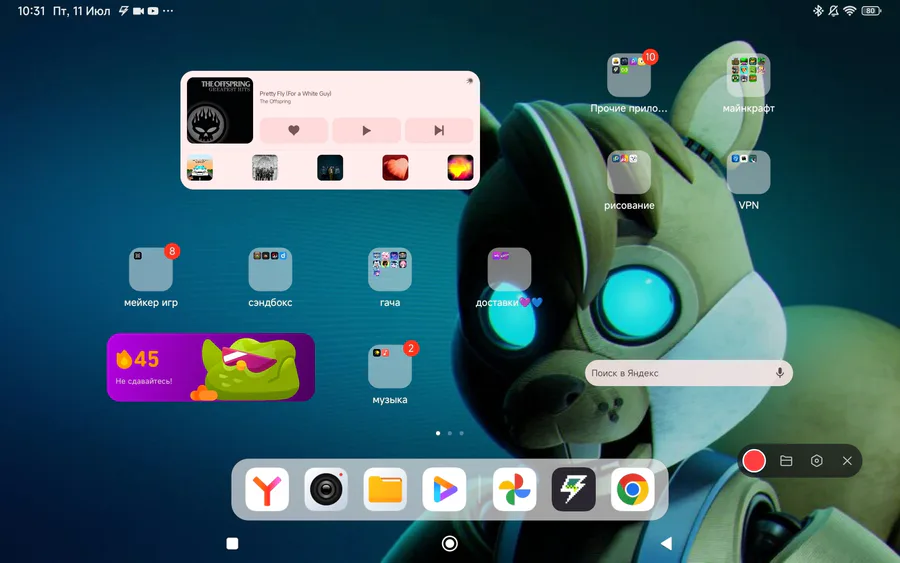Close the screen recorder floating toolbar

coord(847,461)
